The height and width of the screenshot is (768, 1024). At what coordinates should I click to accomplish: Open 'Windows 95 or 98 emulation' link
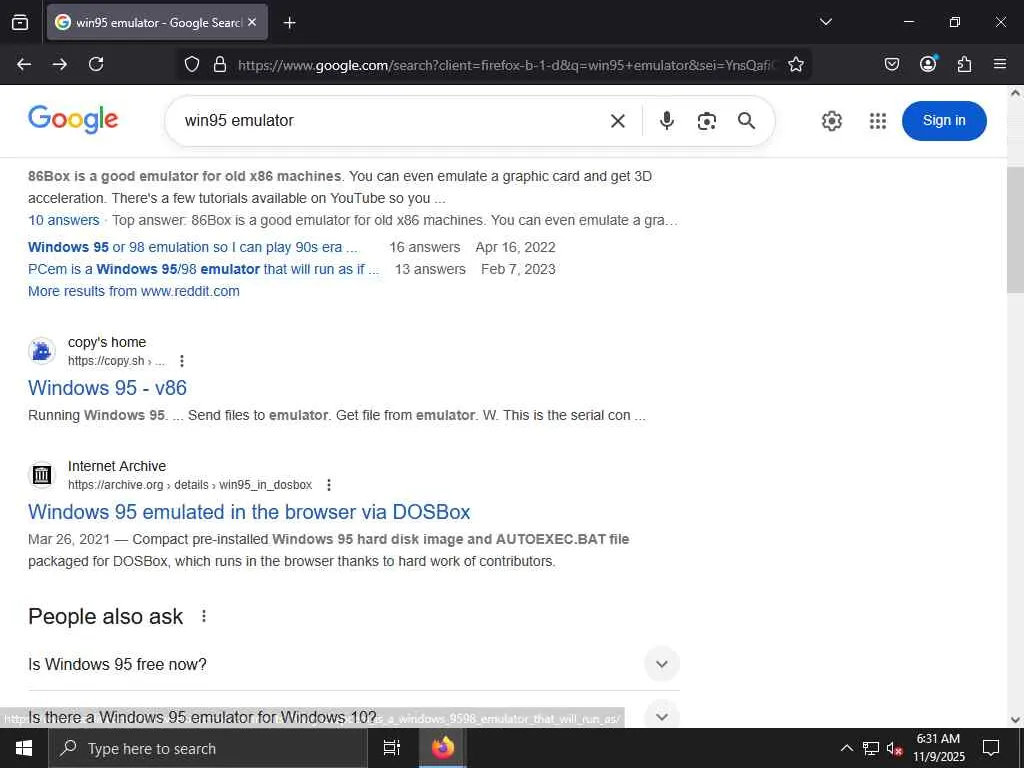point(193,248)
